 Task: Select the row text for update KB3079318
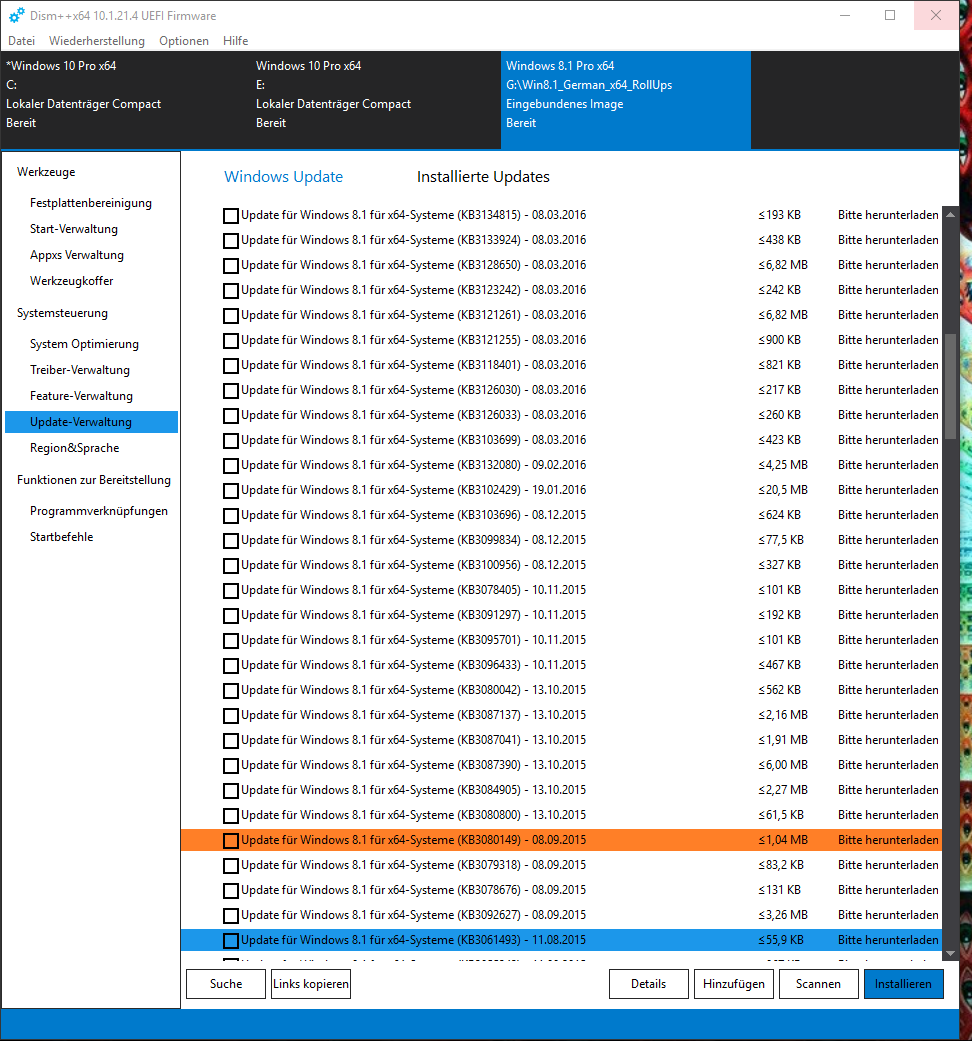414,865
